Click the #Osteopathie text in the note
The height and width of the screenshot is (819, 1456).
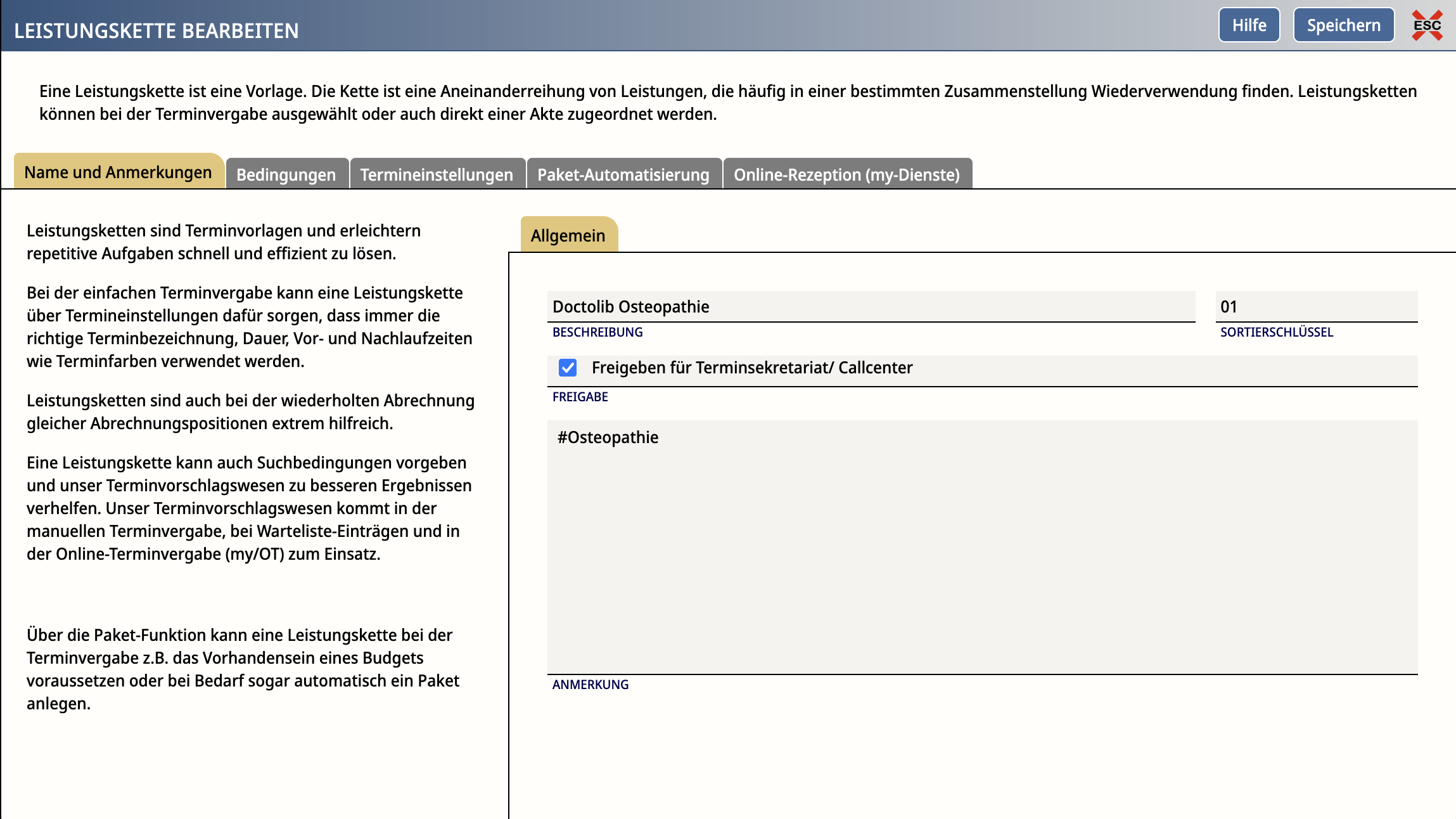[x=608, y=437]
